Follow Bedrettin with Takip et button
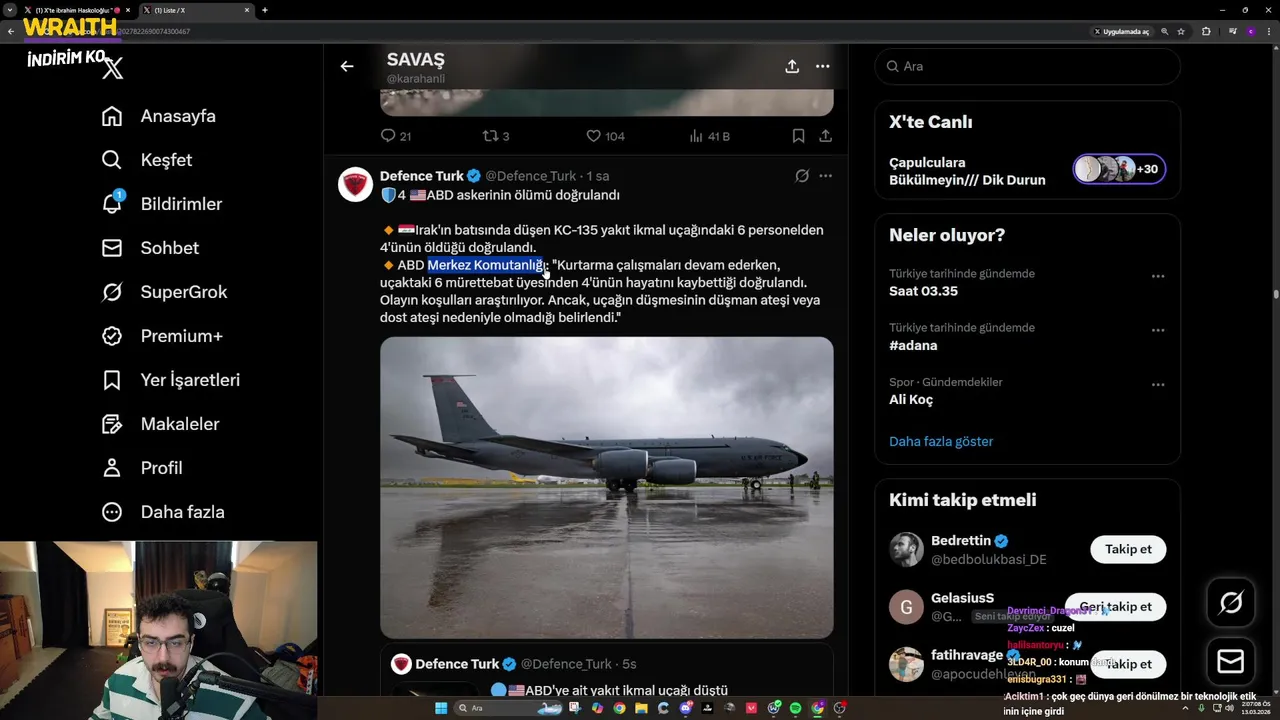Viewport: 1280px width, 720px height. coord(1128,549)
